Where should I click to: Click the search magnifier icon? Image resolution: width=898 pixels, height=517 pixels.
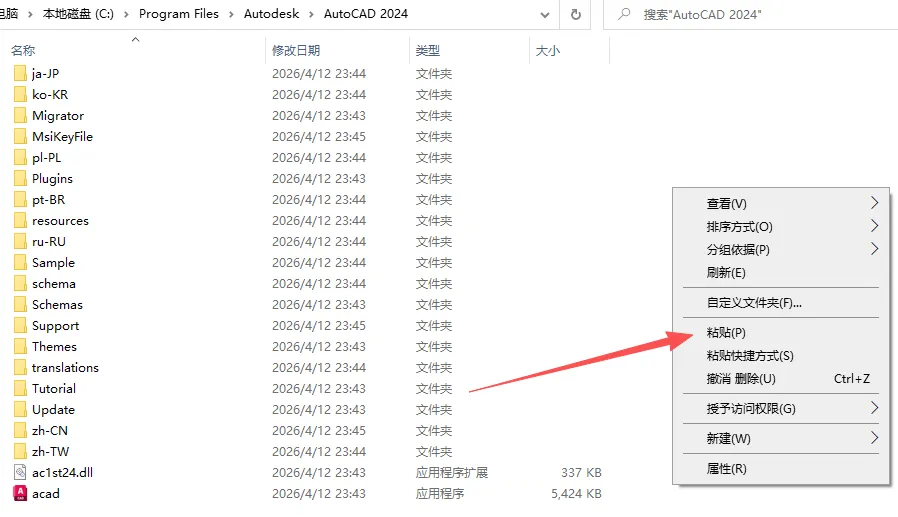tap(624, 14)
